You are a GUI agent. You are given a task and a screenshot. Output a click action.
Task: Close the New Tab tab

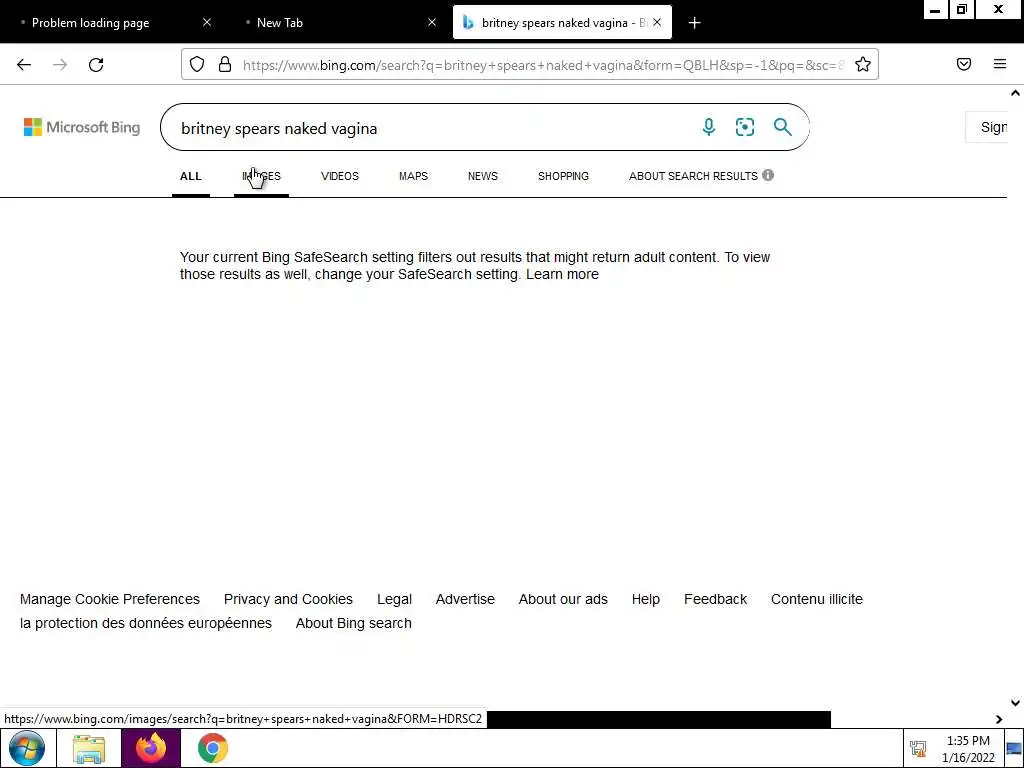coord(432,22)
